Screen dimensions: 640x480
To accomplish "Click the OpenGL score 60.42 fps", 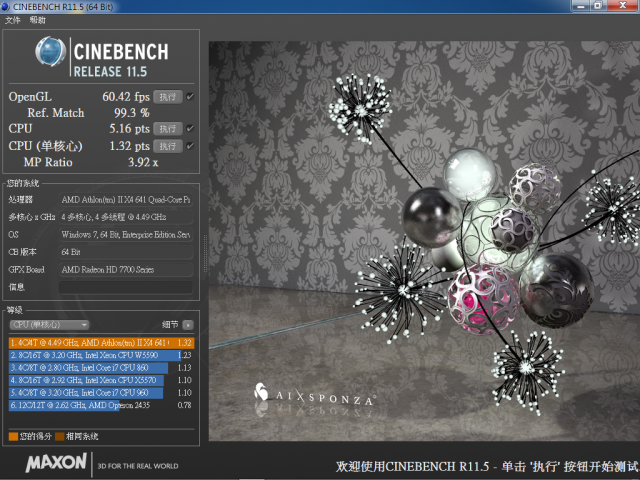I will (126, 97).
